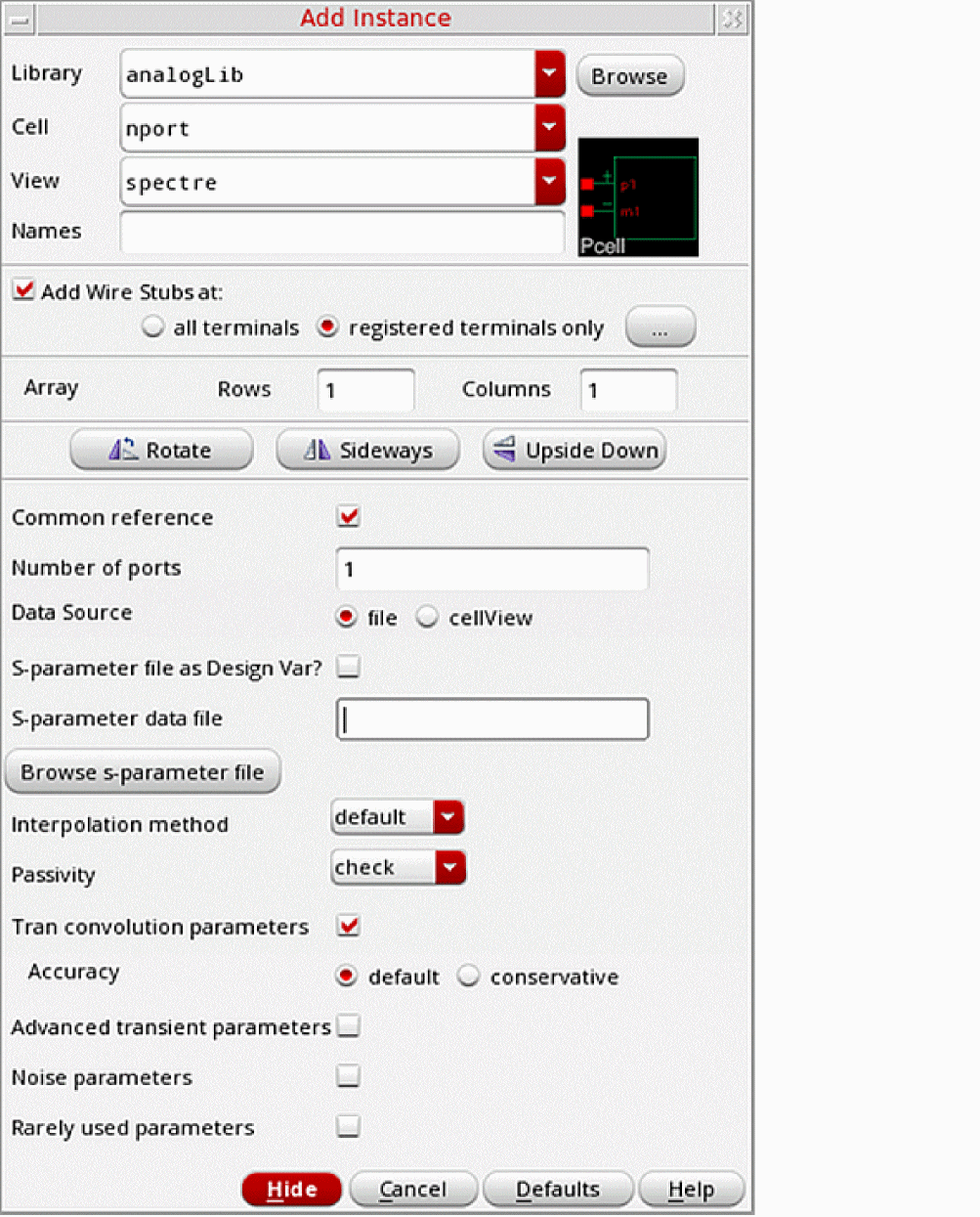
Task: Click the S-parameter data file field
Action: coord(492,718)
